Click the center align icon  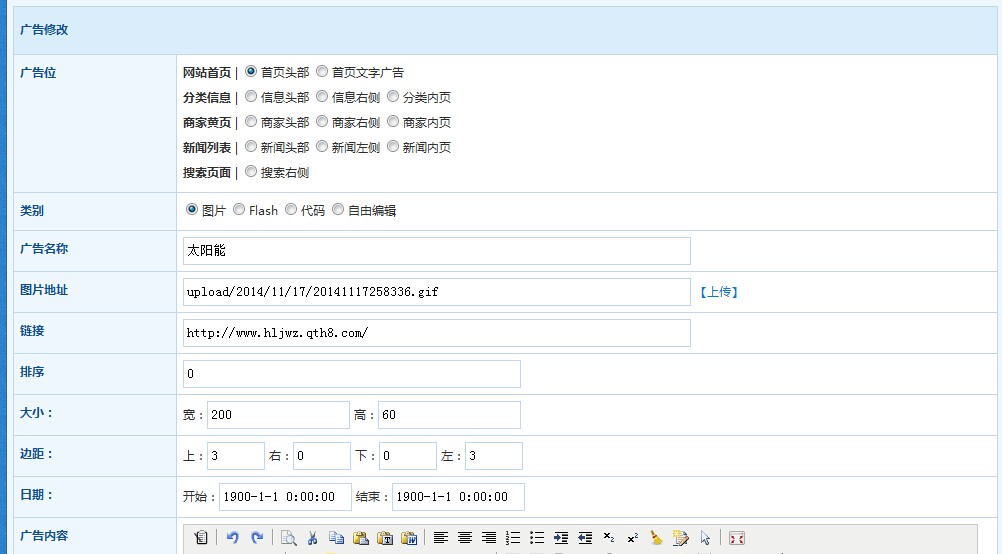tap(464, 538)
